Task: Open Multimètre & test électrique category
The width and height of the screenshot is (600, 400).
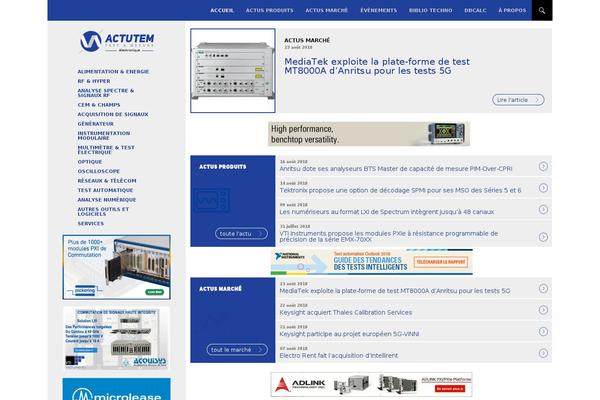Action: pyautogui.click(x=106, y=150)
